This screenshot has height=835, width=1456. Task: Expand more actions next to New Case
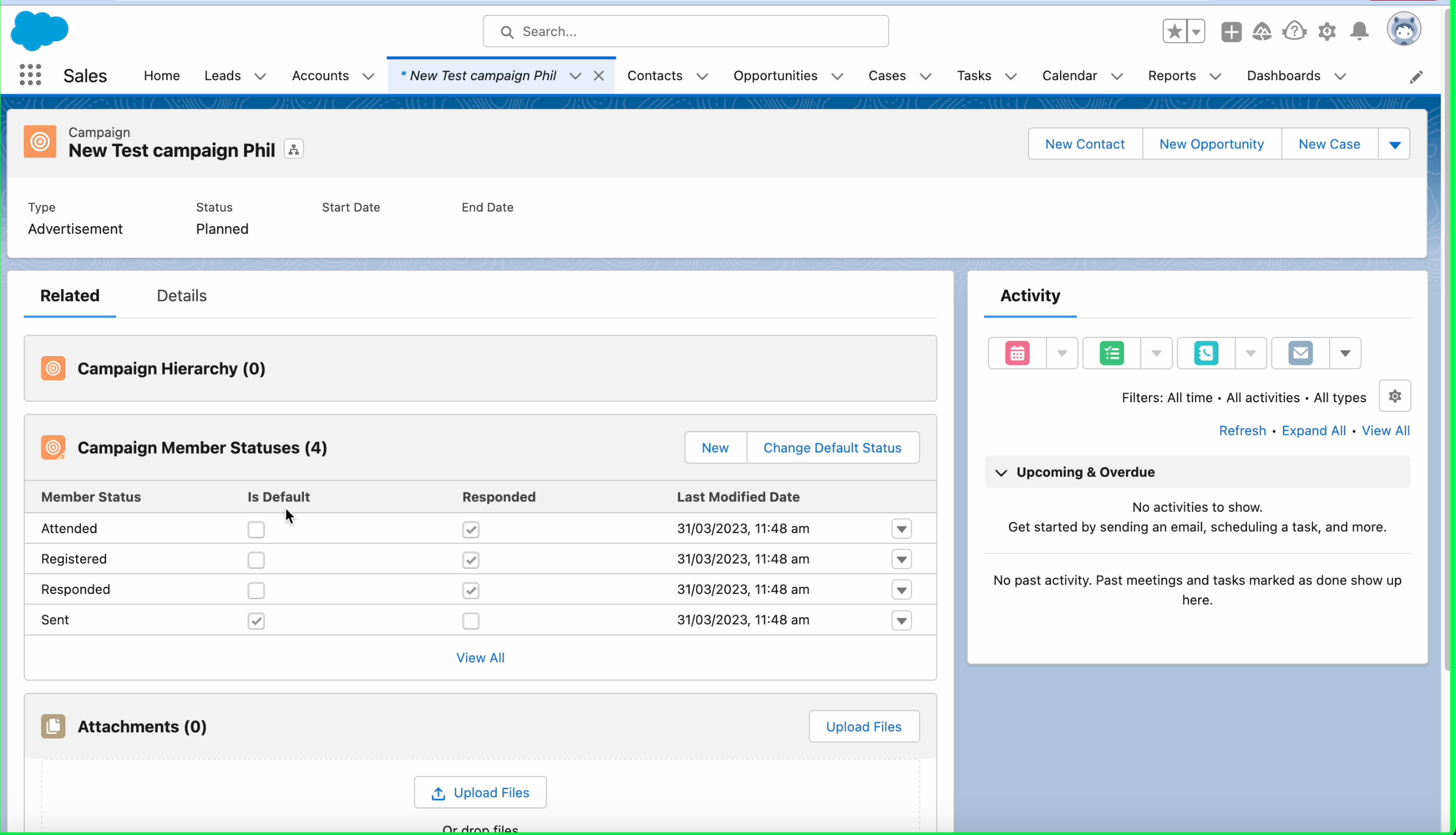click(1395, 144)
